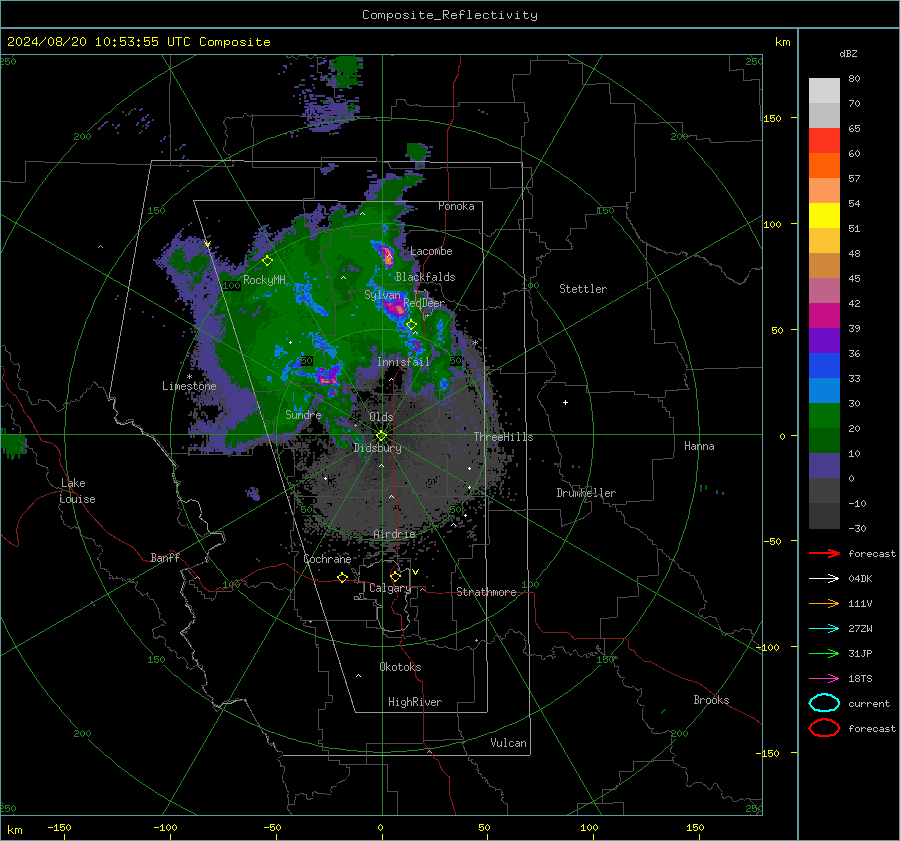Click the white plus marker west of Hanna
The width and height of the screenshot is (900, 841).
pyautogui.click(x=565, y=402)
